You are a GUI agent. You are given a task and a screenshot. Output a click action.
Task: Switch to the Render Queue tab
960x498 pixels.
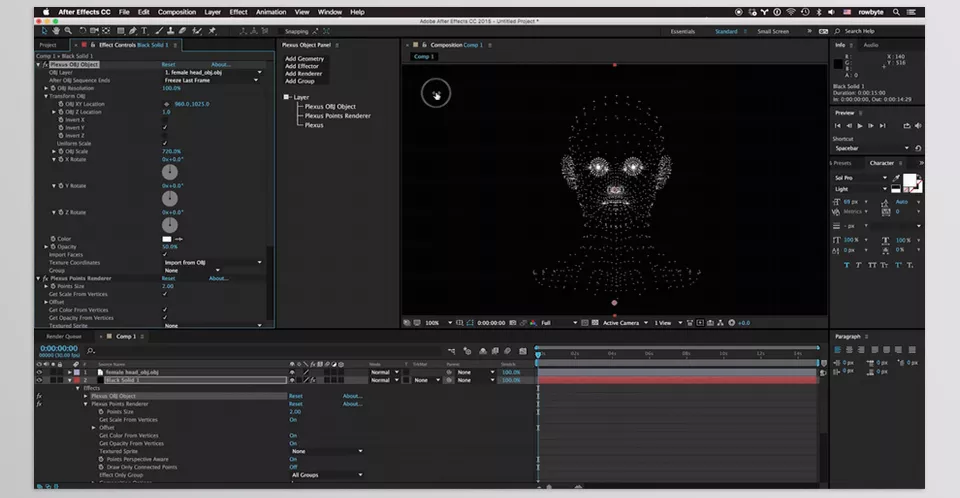(64, 336)
